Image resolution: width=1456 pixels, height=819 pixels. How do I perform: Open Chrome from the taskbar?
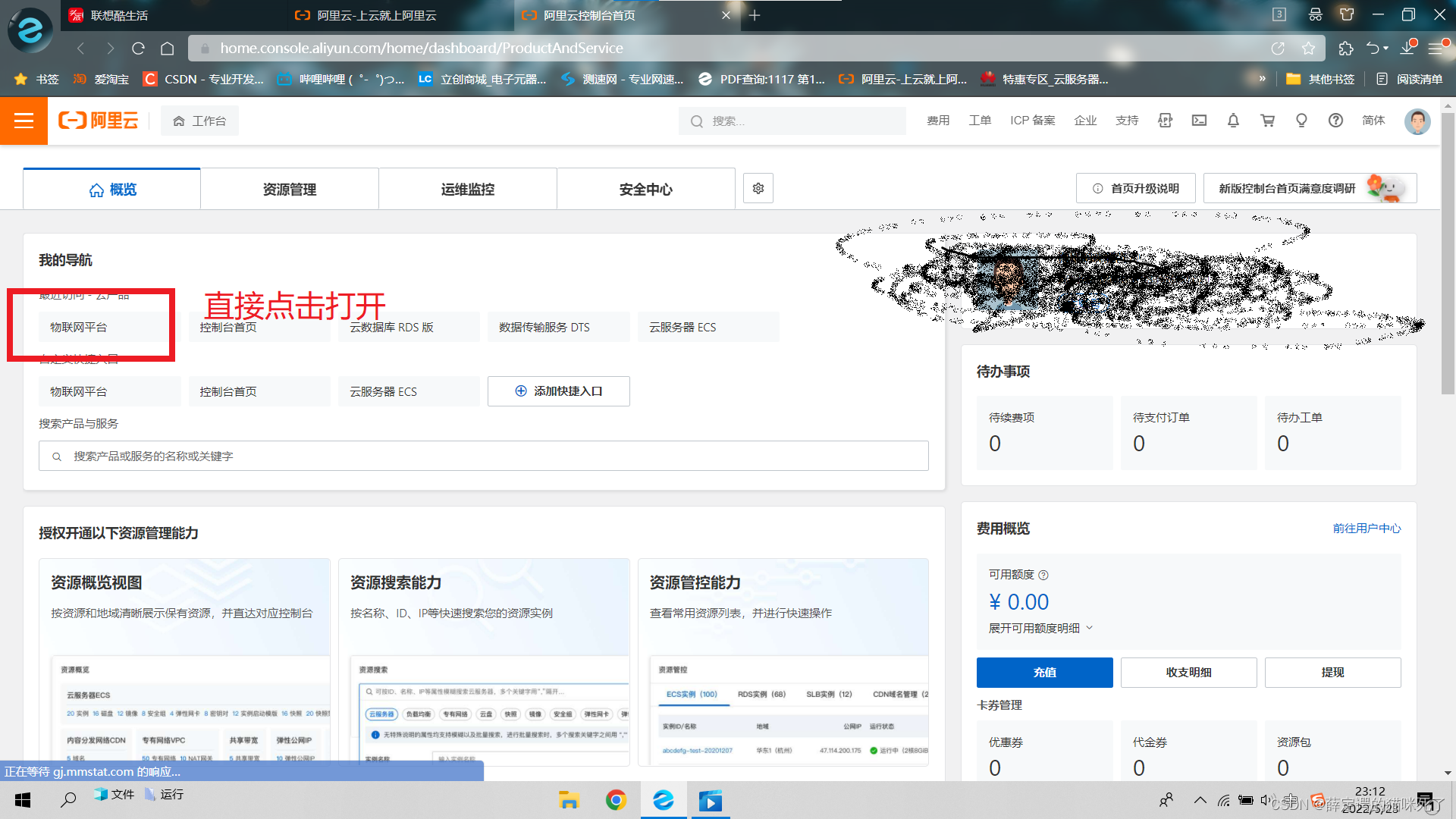pos(616,800)
